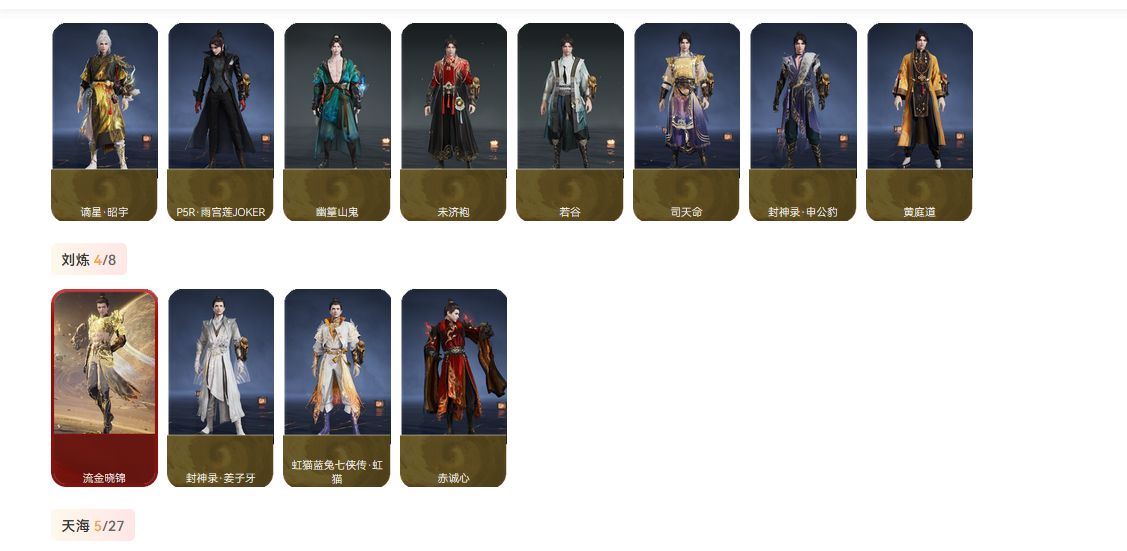Click the 未济袍 name label
This screenshot has width=1127, height=551.
[x=454, y=212]
